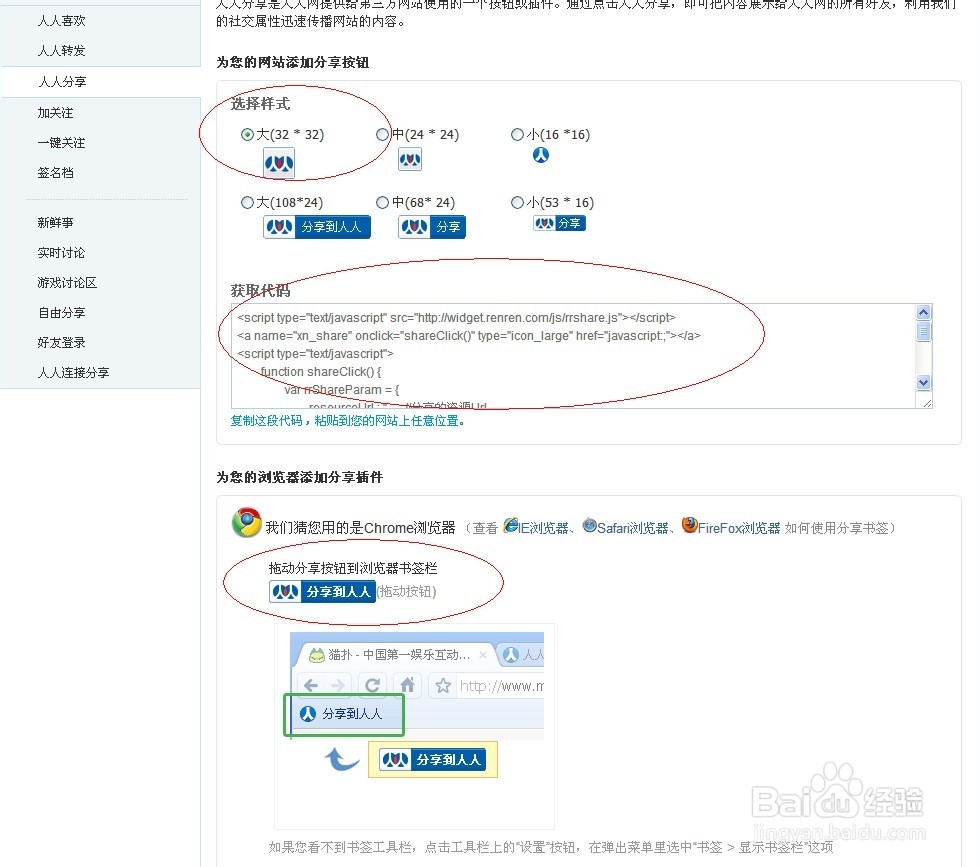Click the 拖动分享按钮到浏览器书签栏 text
This screenshot has width=980, height=867.
(353, 568)
